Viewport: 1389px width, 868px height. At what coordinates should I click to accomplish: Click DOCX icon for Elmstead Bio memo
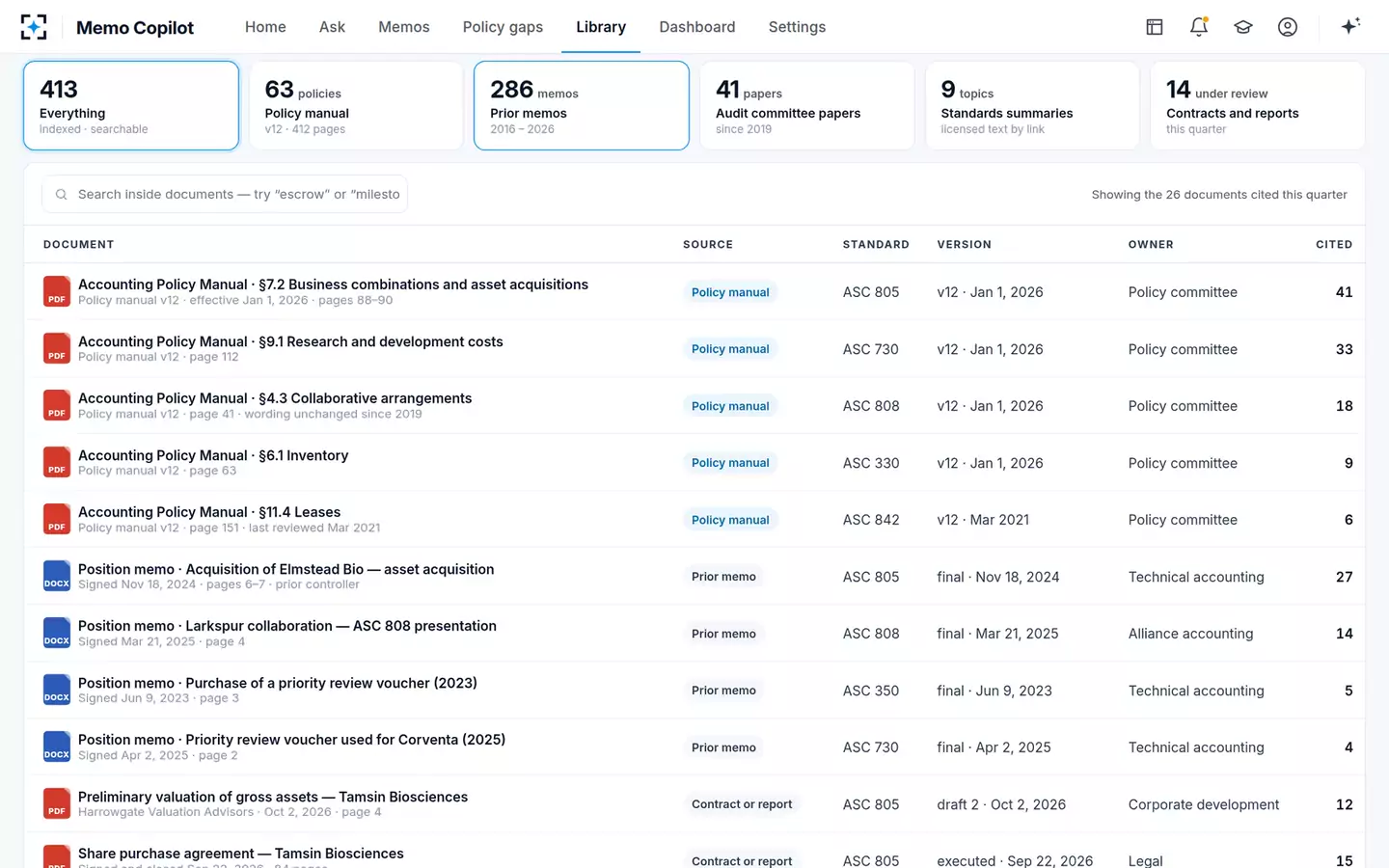point(57,576)
